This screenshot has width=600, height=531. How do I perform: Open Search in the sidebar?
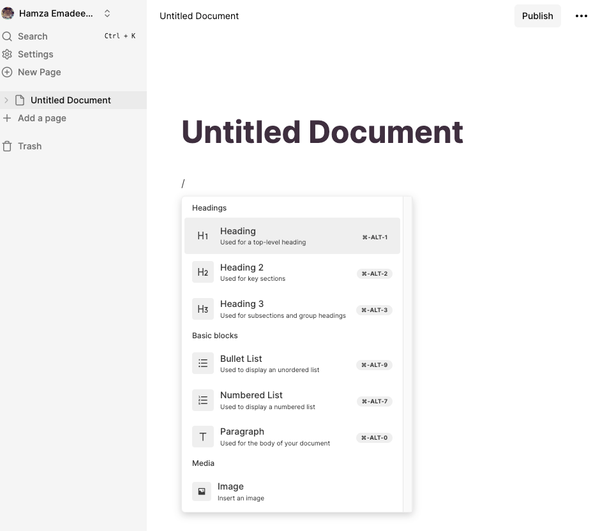click(73, 36)
